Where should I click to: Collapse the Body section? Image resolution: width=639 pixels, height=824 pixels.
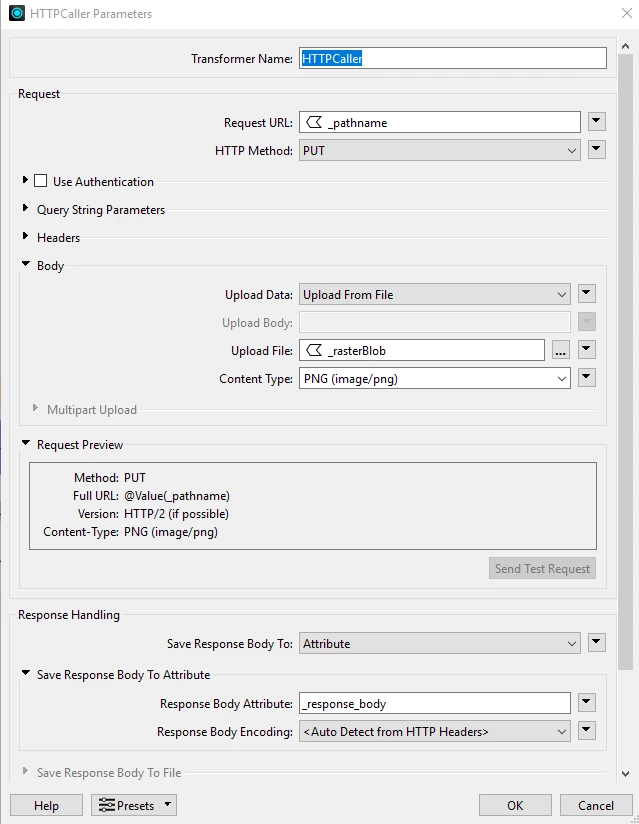[x=25, y=264]
